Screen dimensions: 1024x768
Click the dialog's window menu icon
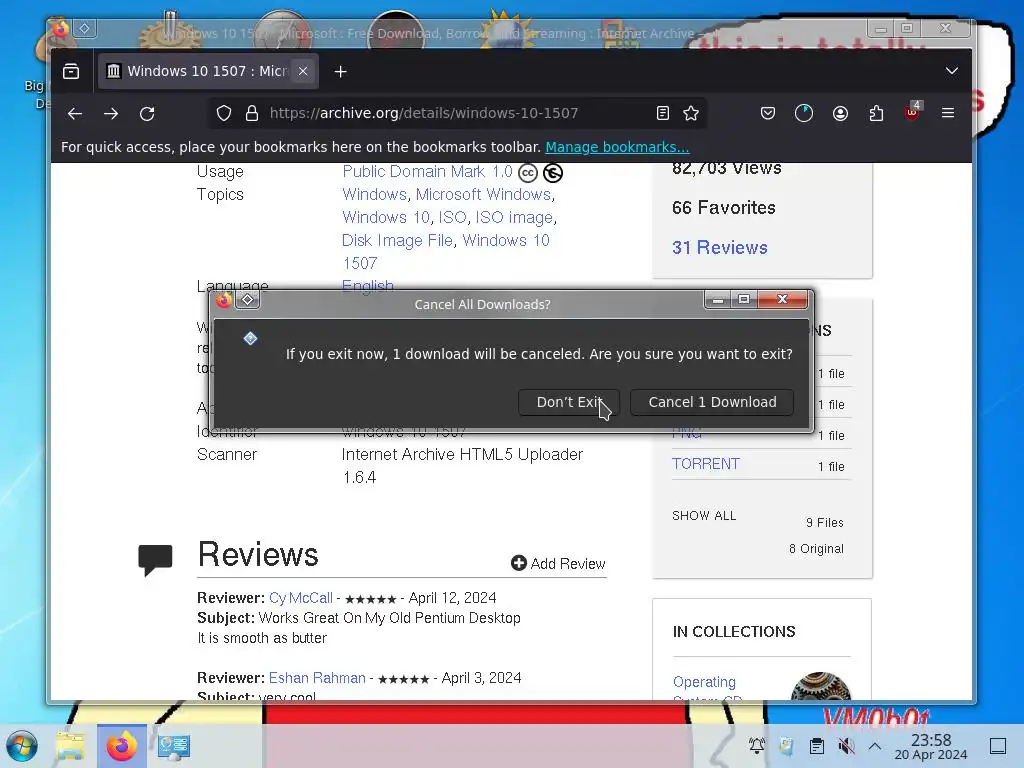[248, 300]
